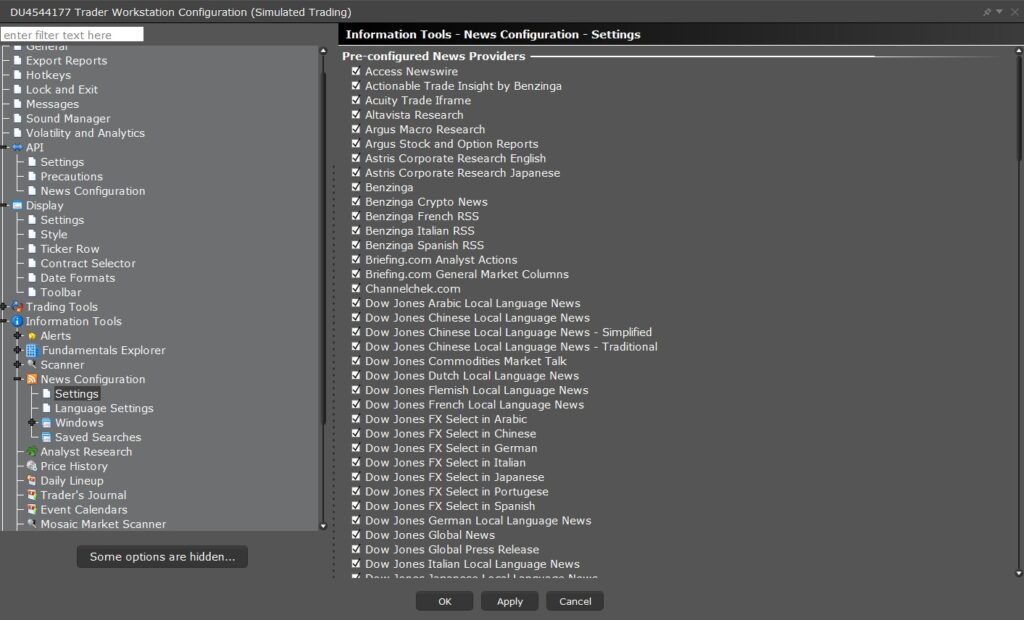
Task: Click the News Configuration RSS icon
Action: tap(31, 379)
